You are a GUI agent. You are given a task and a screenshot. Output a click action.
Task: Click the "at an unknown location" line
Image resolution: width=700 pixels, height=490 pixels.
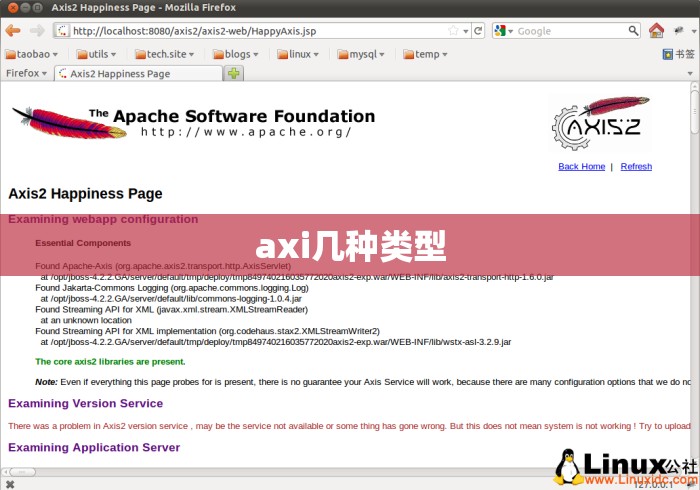[x=86, y=320]
